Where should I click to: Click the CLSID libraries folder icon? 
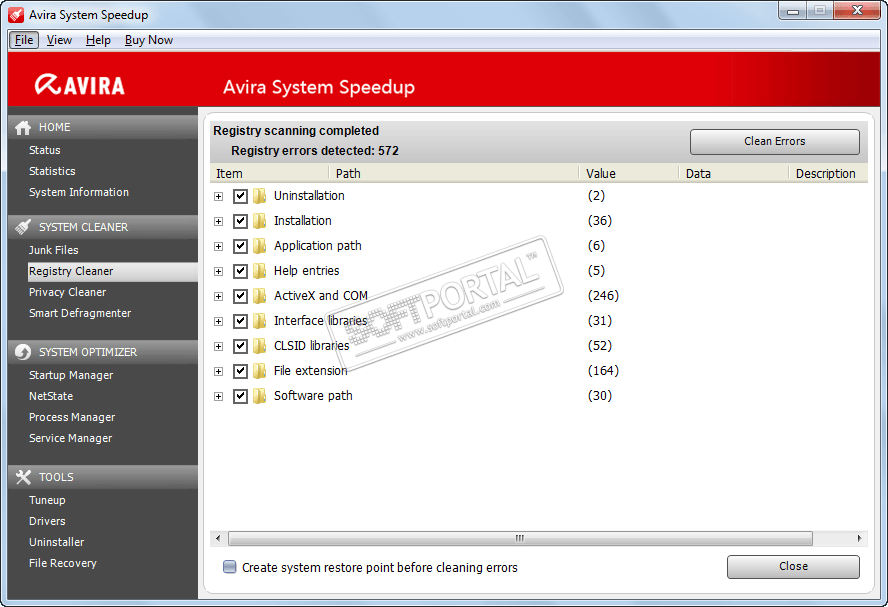[259, 346]
